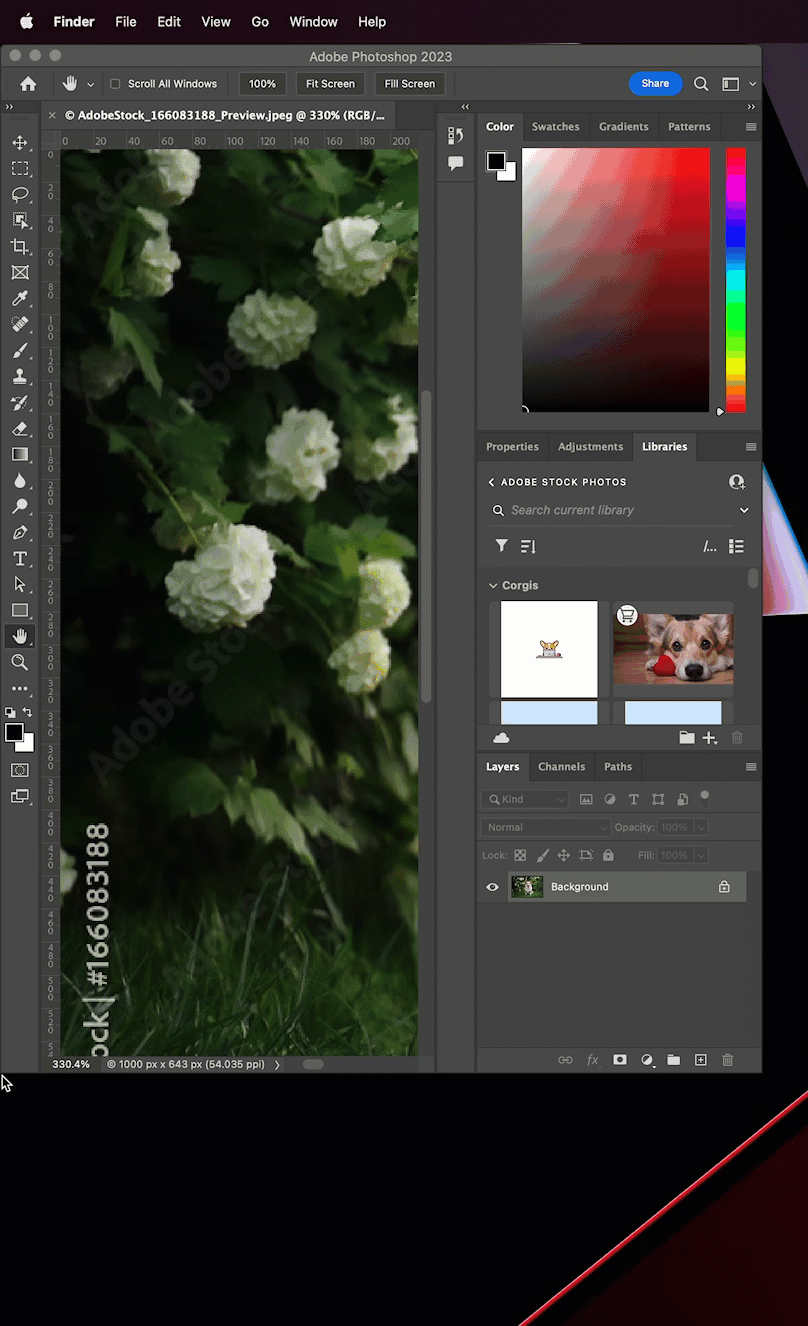Open the Hand tool preset picker
Viewport: 808px width, 1326px height.
coord(91,84)
